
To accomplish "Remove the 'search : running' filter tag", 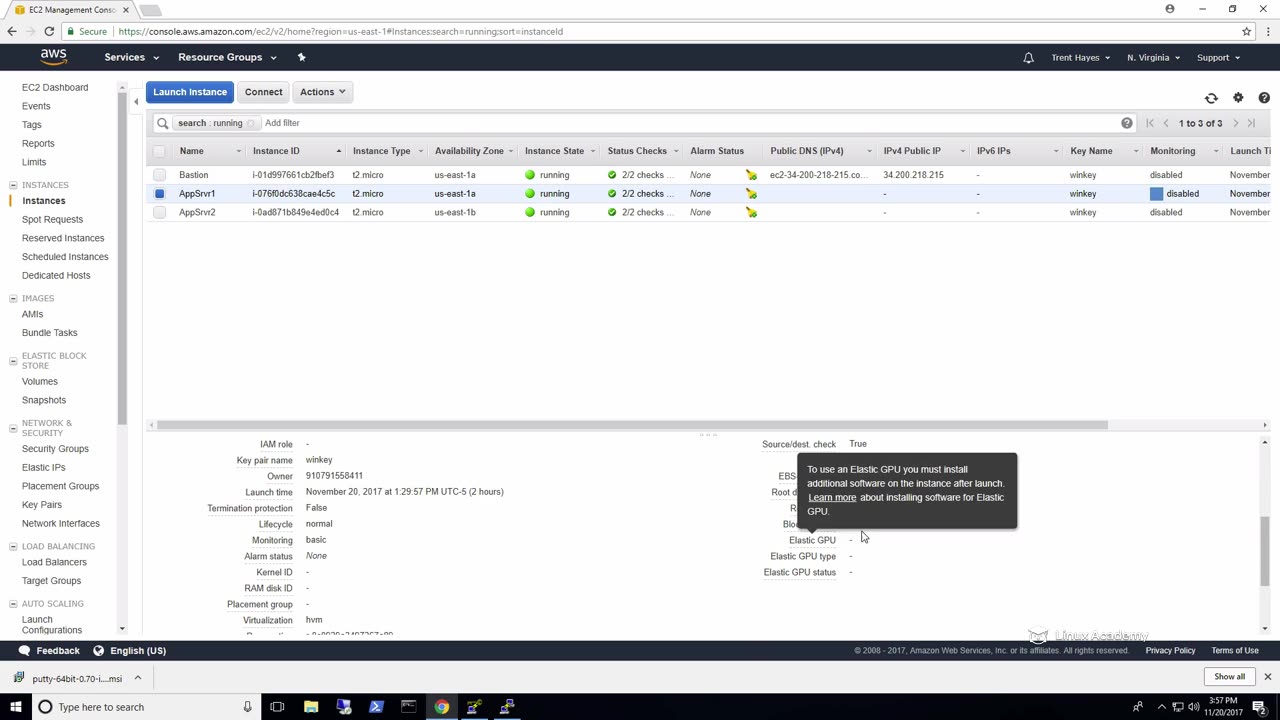I will click(x=251, y=123).
